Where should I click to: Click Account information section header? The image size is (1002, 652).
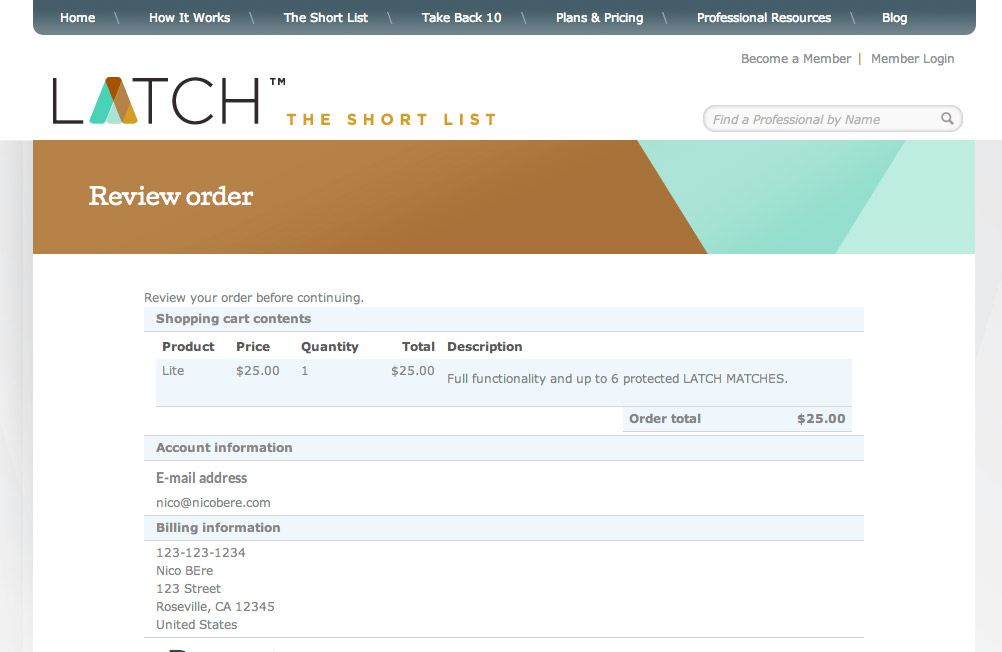[504, 448]
